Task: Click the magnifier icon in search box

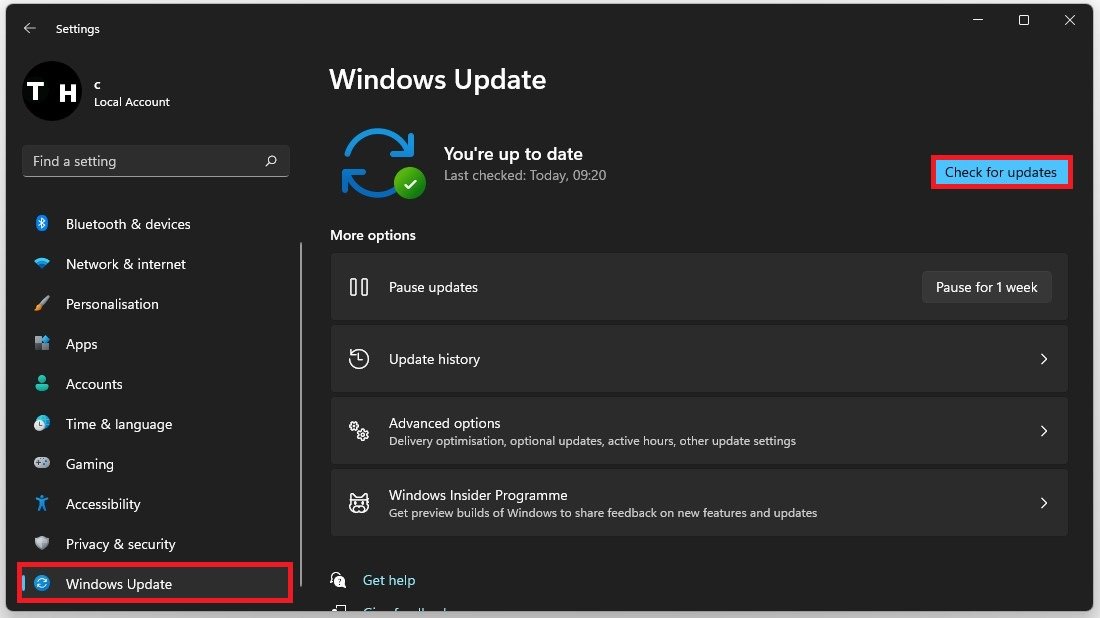Action: pyautogui.click(x=271, y=161)
